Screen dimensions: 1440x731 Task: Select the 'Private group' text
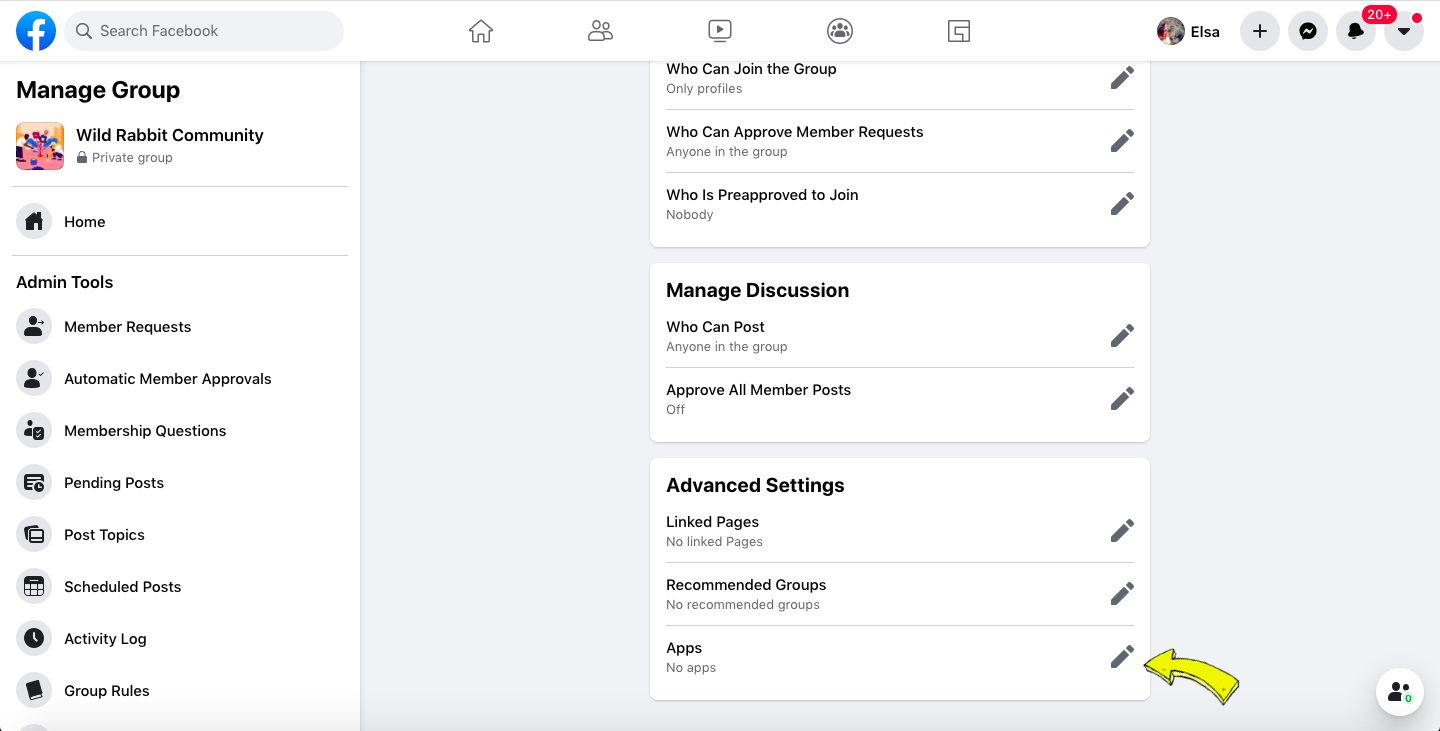point(132,158)
